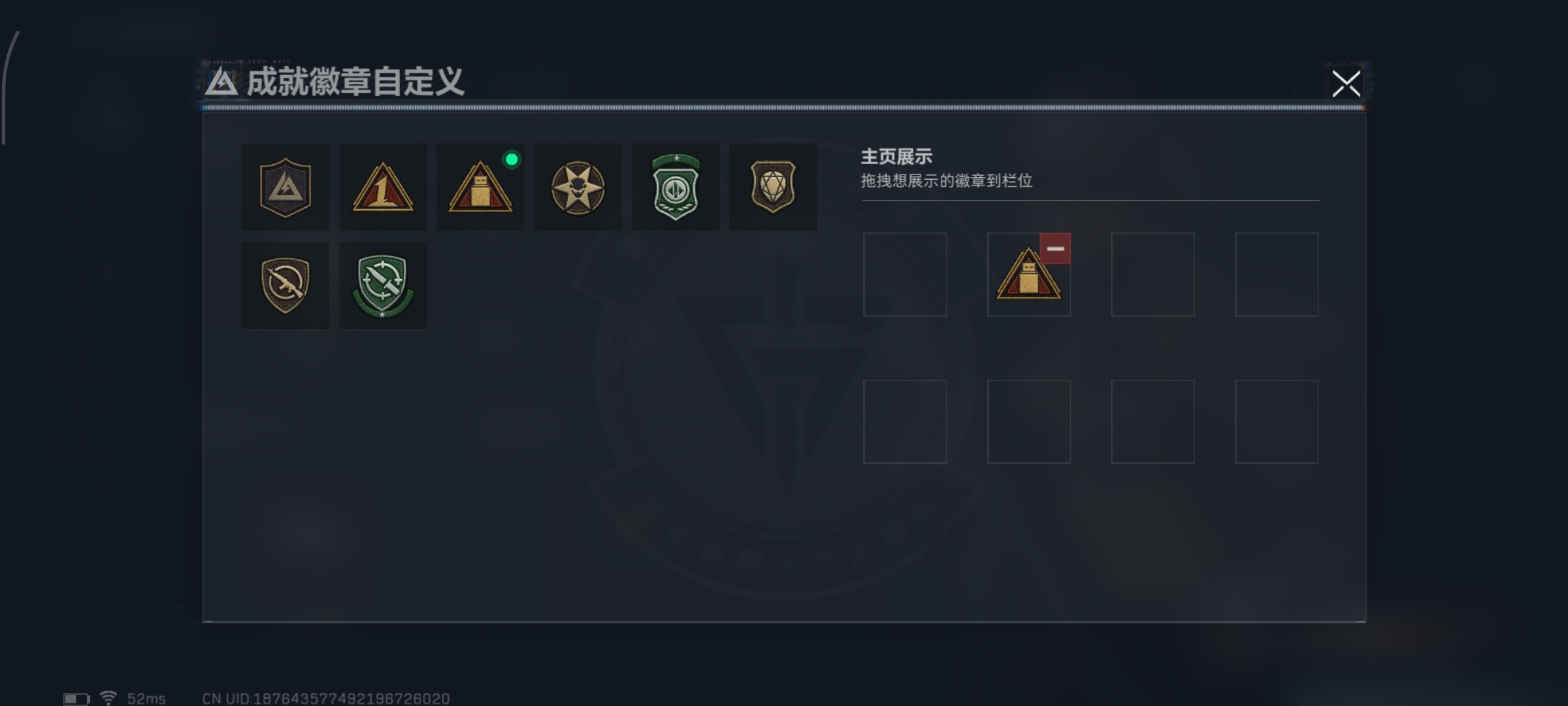This screenshot has height=706, width=1568.
Task: Remove badge with the red minus button
Action: click(1055, 248)
